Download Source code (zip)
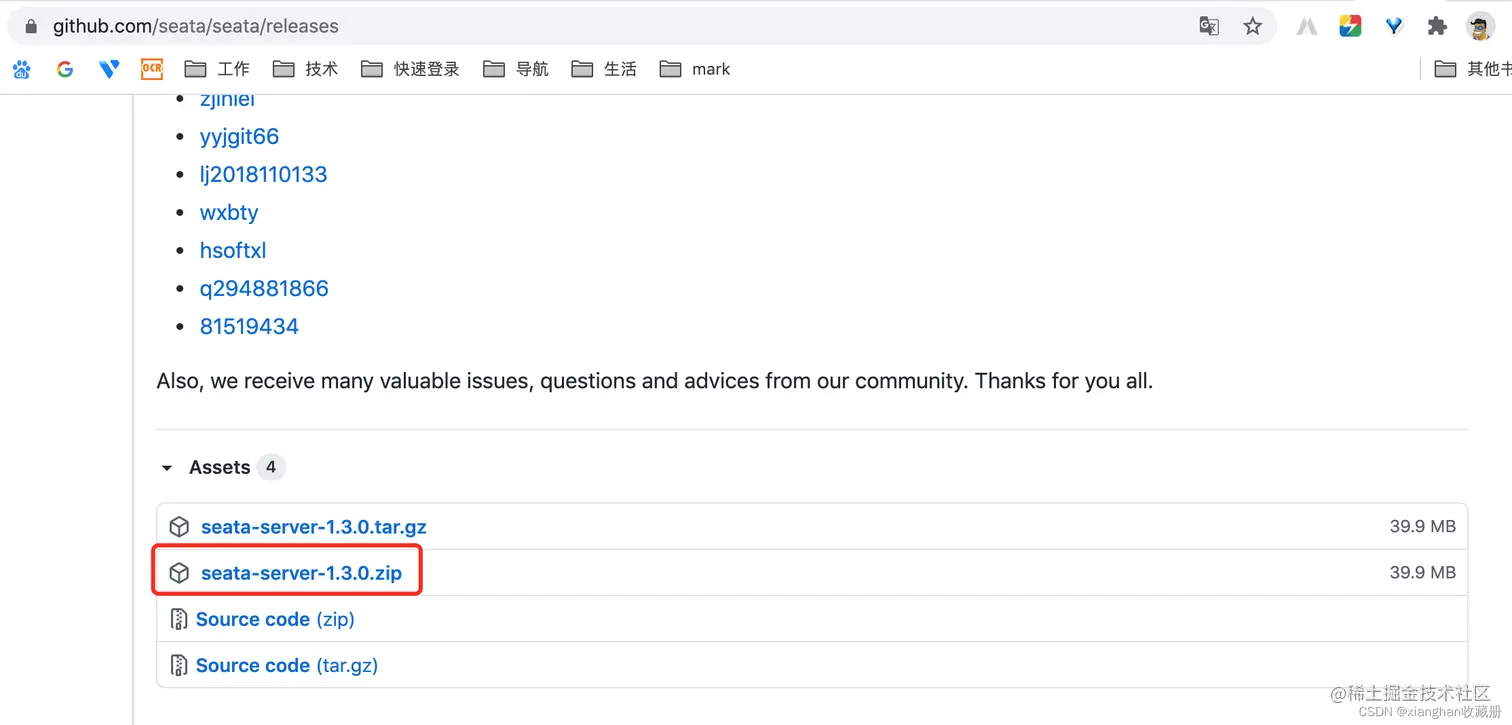The height and width of the screenshot is (725, 1512). pyautogui.click(x=275, y=619)
